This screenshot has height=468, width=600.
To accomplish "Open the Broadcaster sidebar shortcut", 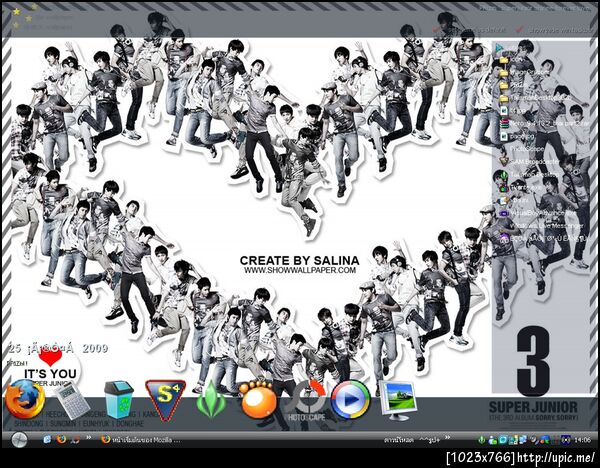I will pyautogui.click(x=530, y=162).
